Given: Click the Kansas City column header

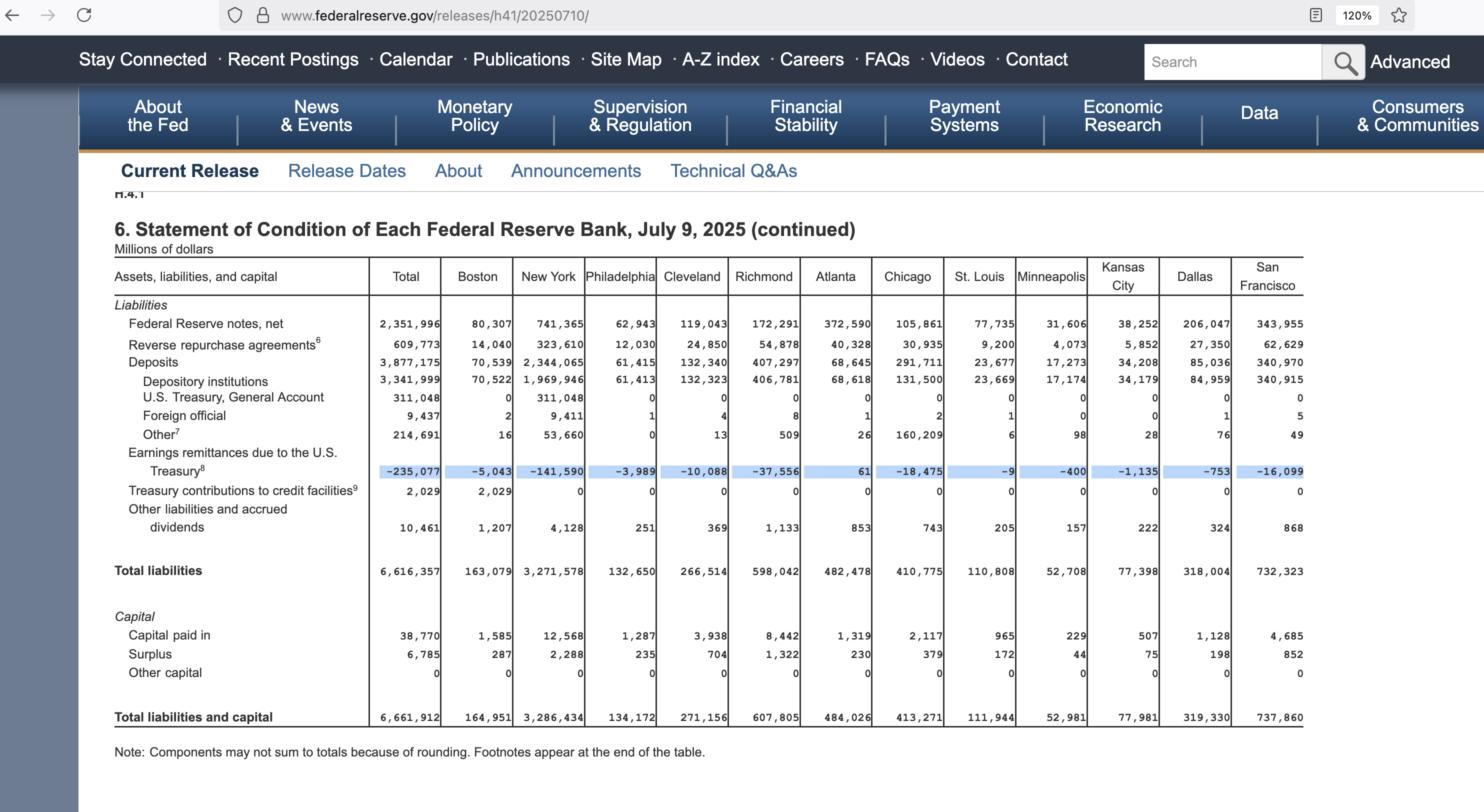Looking at the screenshot, I should click(x=1123, y=276).
